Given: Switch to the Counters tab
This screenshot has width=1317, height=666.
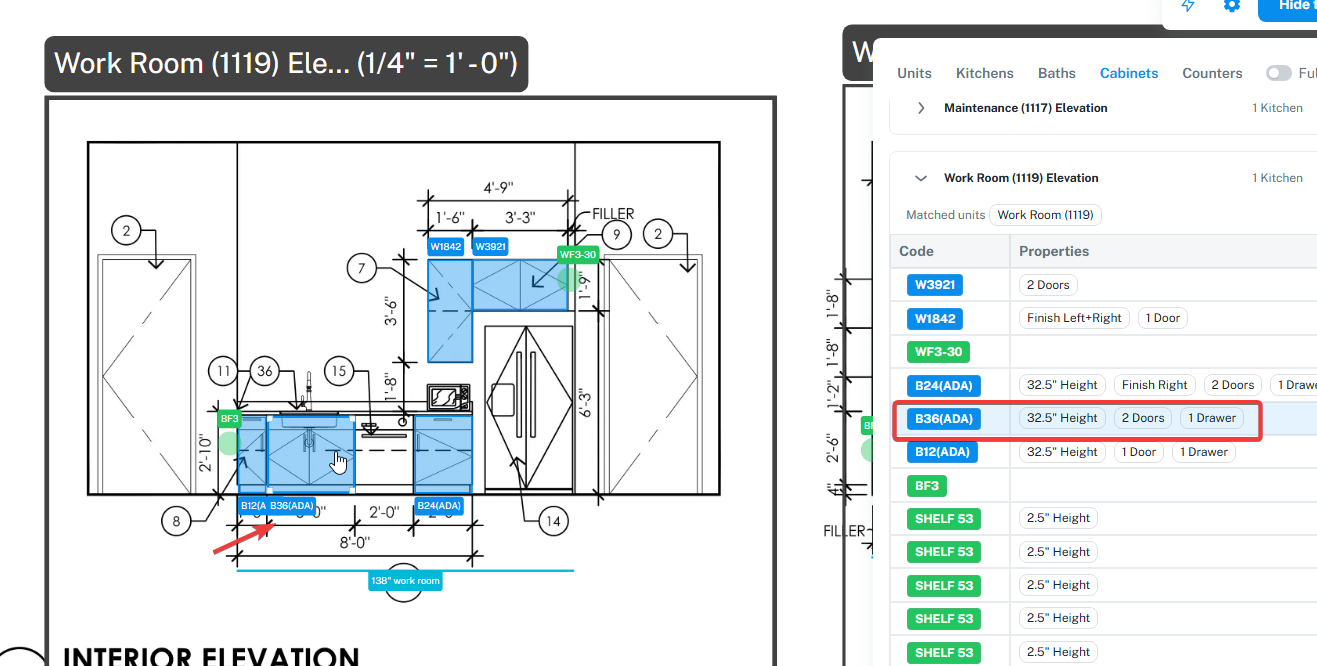Looking at the screenshot, I should pos(1212,73).
